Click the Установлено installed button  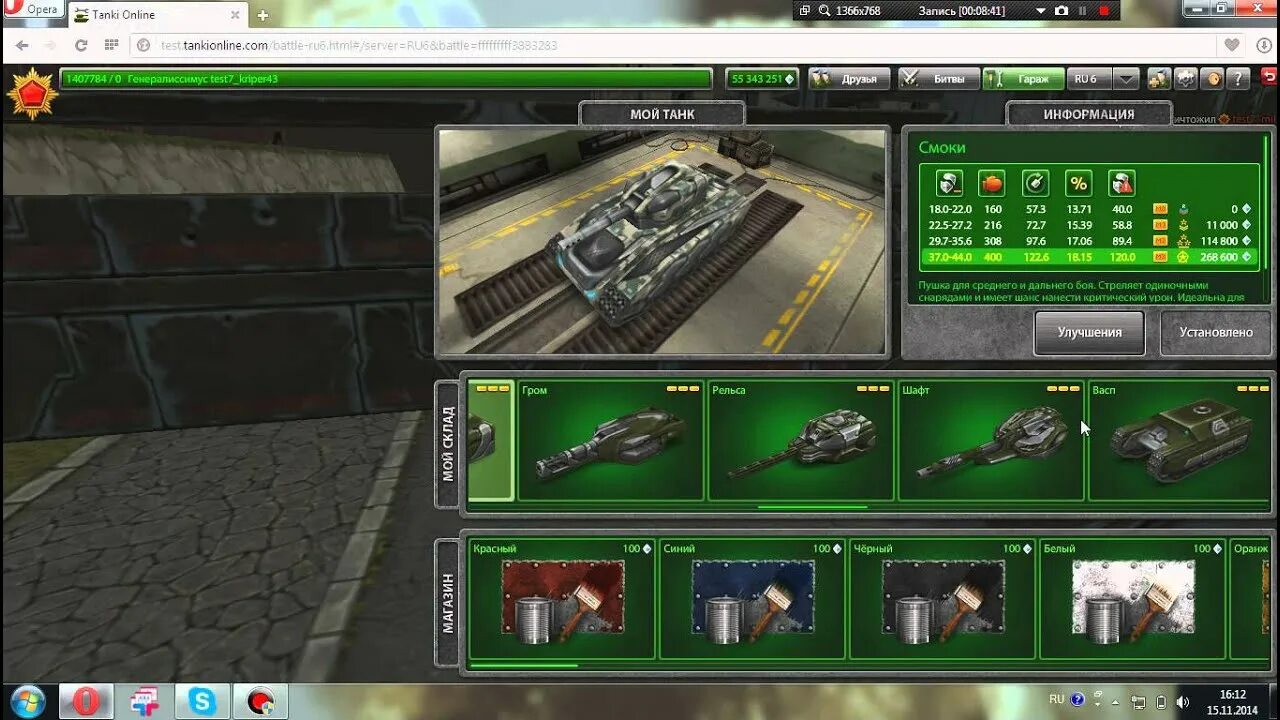1215,332
